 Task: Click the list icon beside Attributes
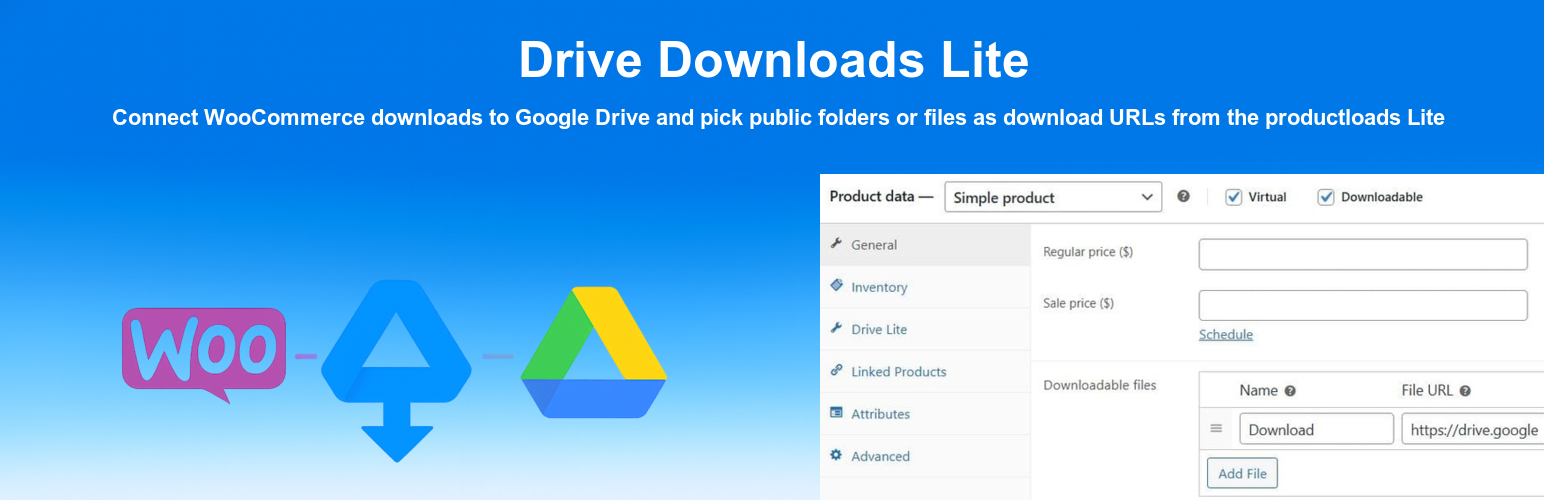point(836,412)
